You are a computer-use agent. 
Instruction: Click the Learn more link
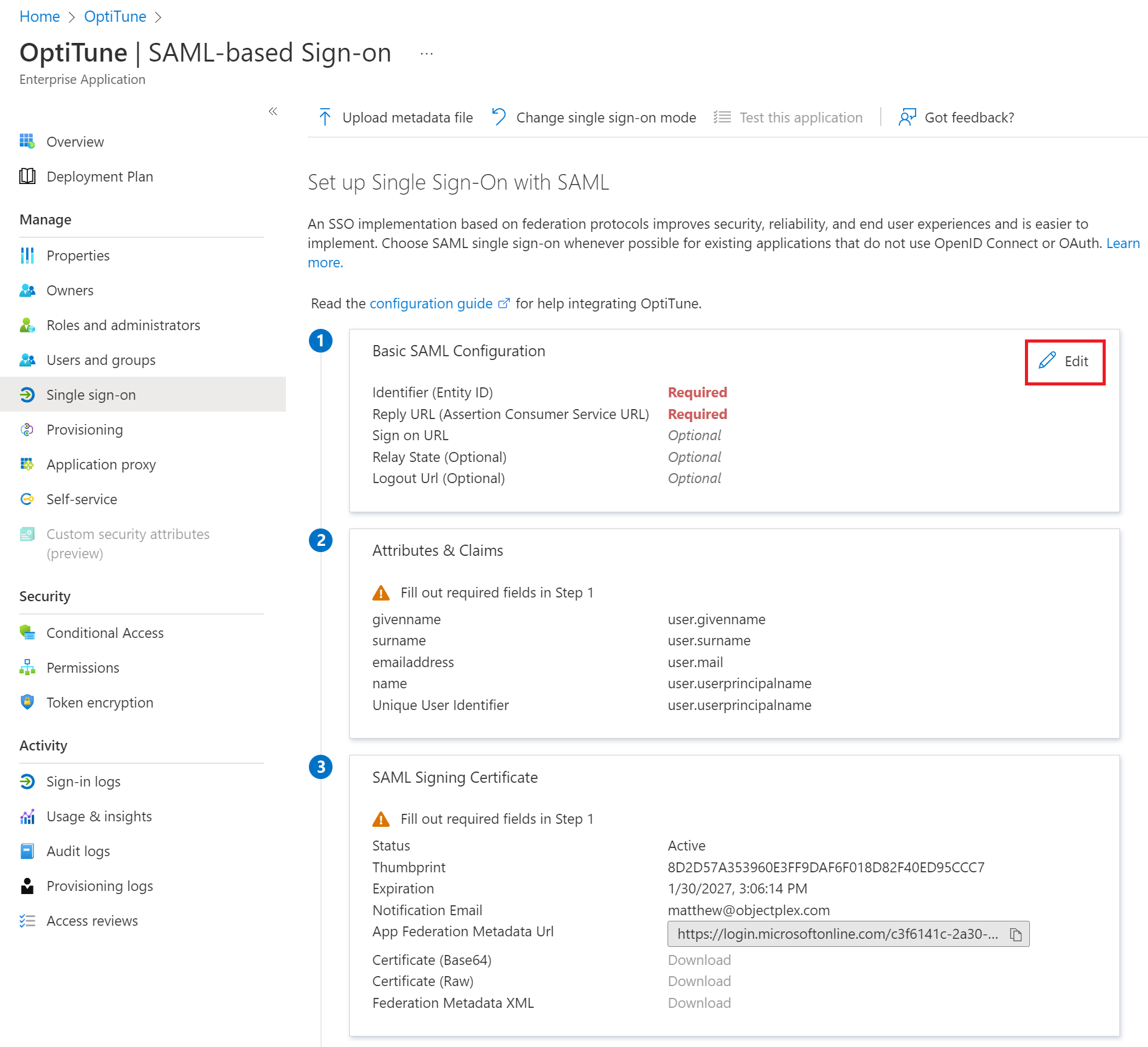[x=1123, y=242]
